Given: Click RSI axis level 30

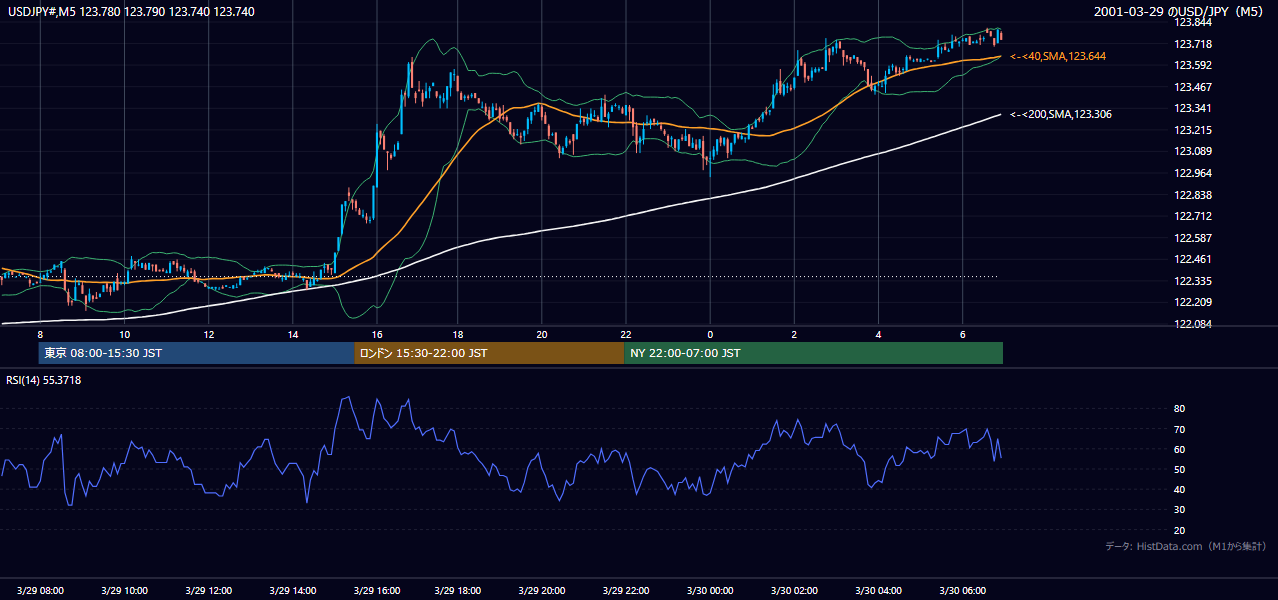Looking at the screenshot, I should [1180, 510].
